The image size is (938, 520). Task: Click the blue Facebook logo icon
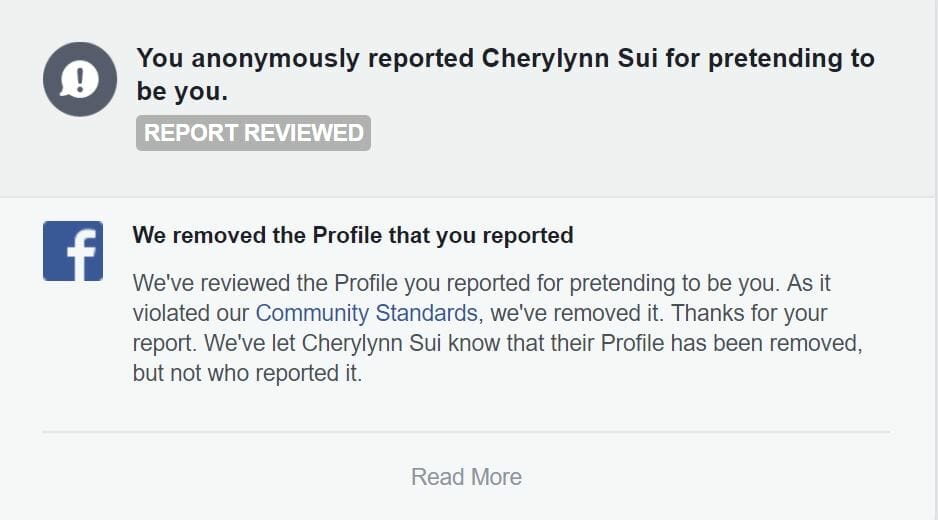tap(73, 251)
